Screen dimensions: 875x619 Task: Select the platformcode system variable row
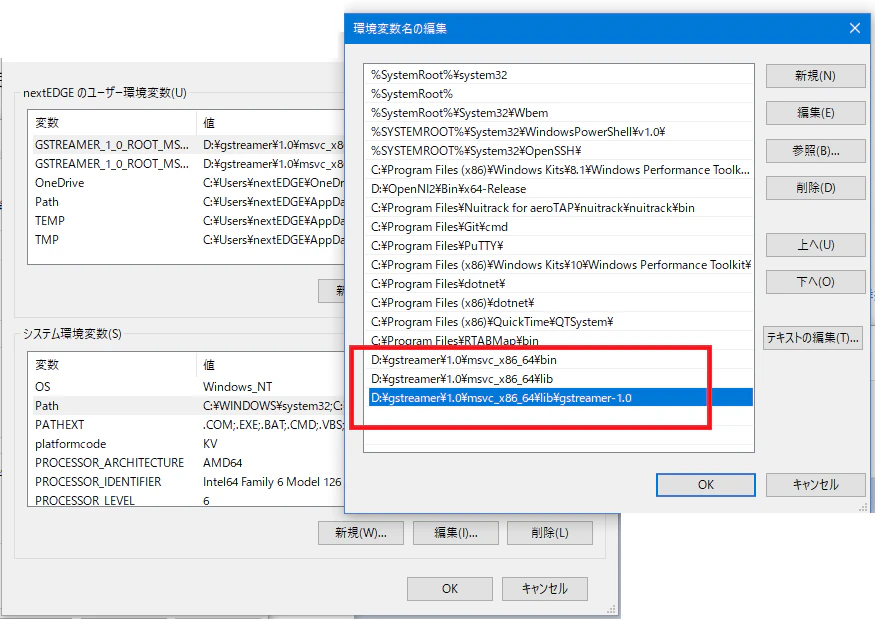(189, 444)
